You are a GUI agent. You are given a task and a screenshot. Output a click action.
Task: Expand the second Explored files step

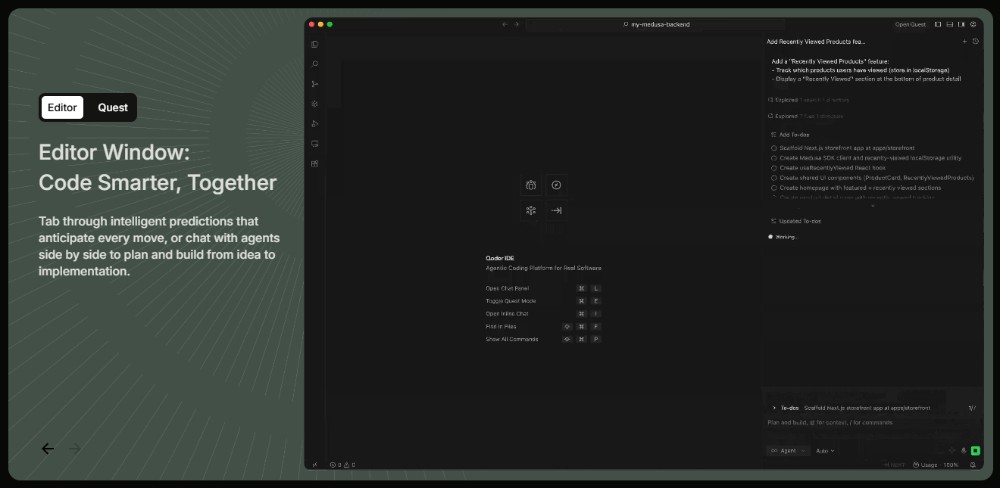(x=805, y=116)
